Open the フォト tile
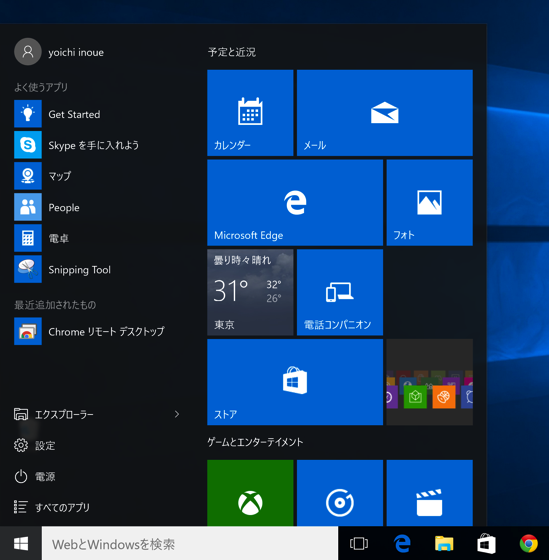 click(x=430, y=202)
